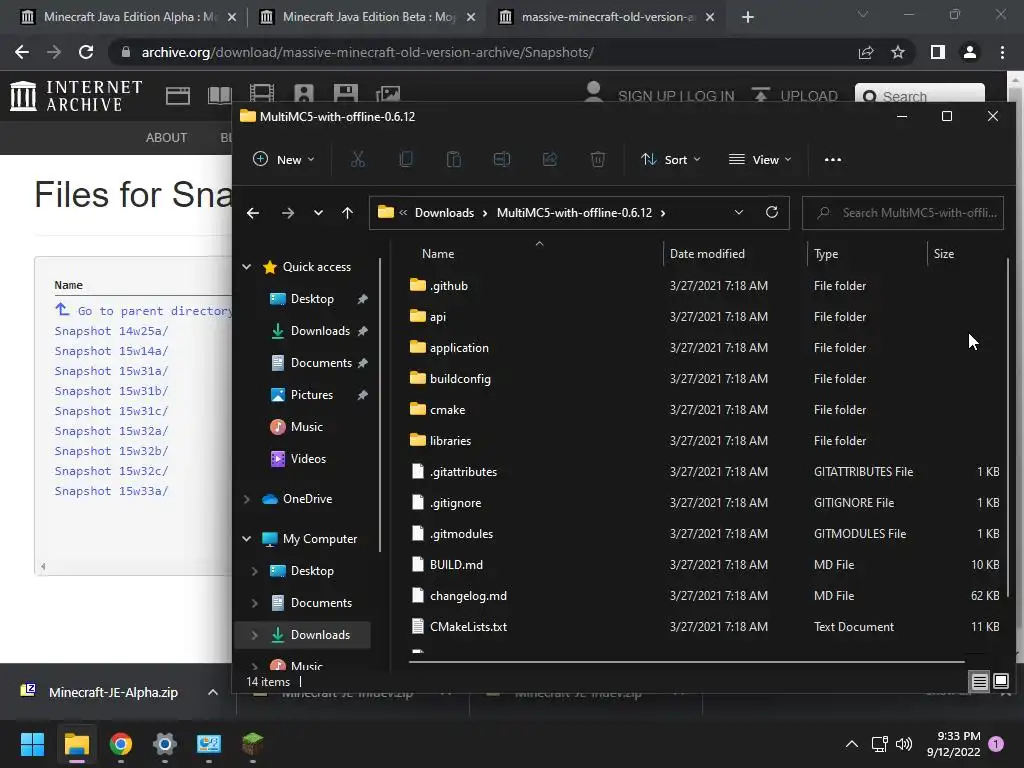Sort files by Name column header

click(438, 254)
